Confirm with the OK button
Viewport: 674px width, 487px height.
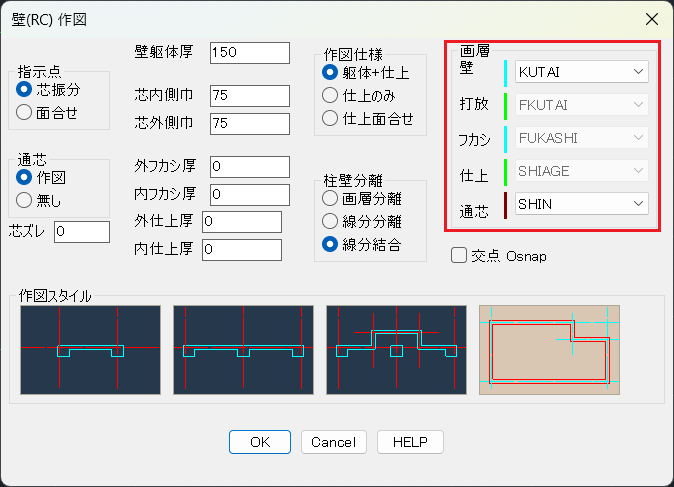pos(260,442)
